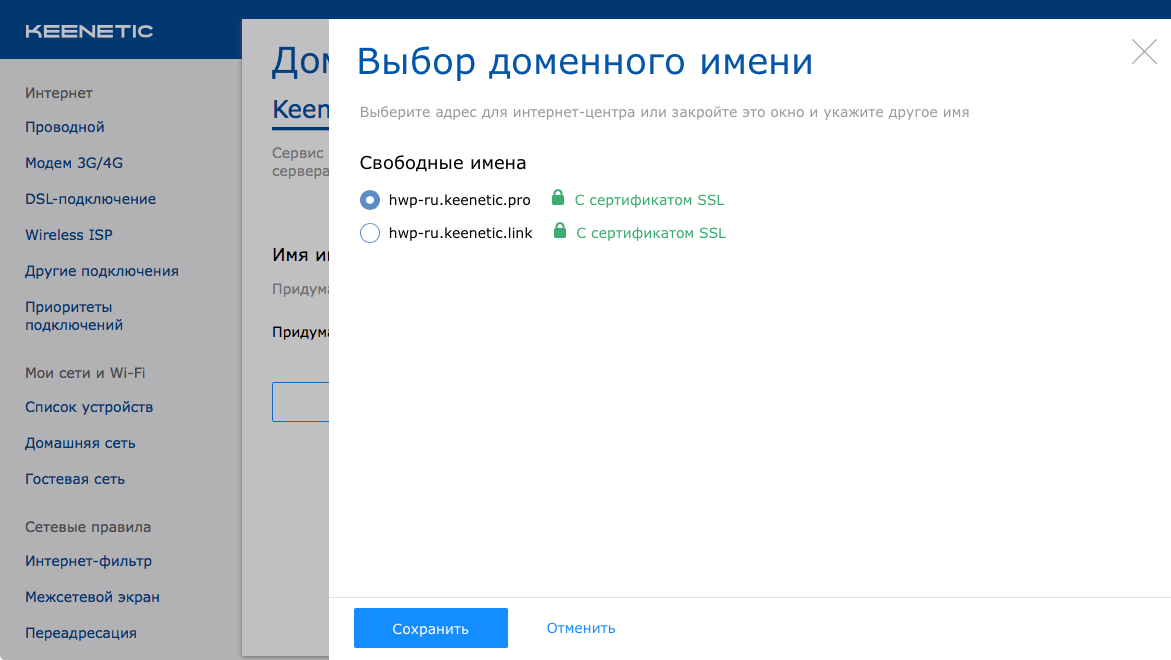The image size is (1171, 660).
Task: Click the green lock icon beside keenetic.link
Action: [560, 232]
